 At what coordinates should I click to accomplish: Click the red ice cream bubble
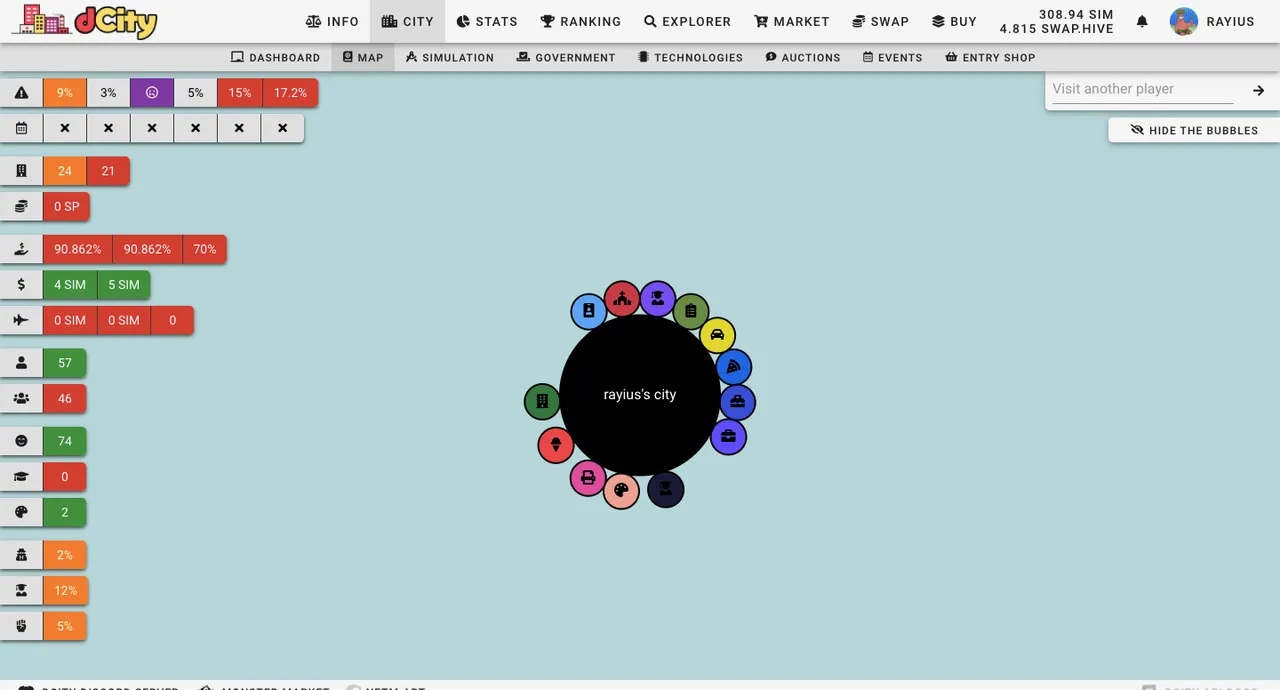tap(556, 444)
